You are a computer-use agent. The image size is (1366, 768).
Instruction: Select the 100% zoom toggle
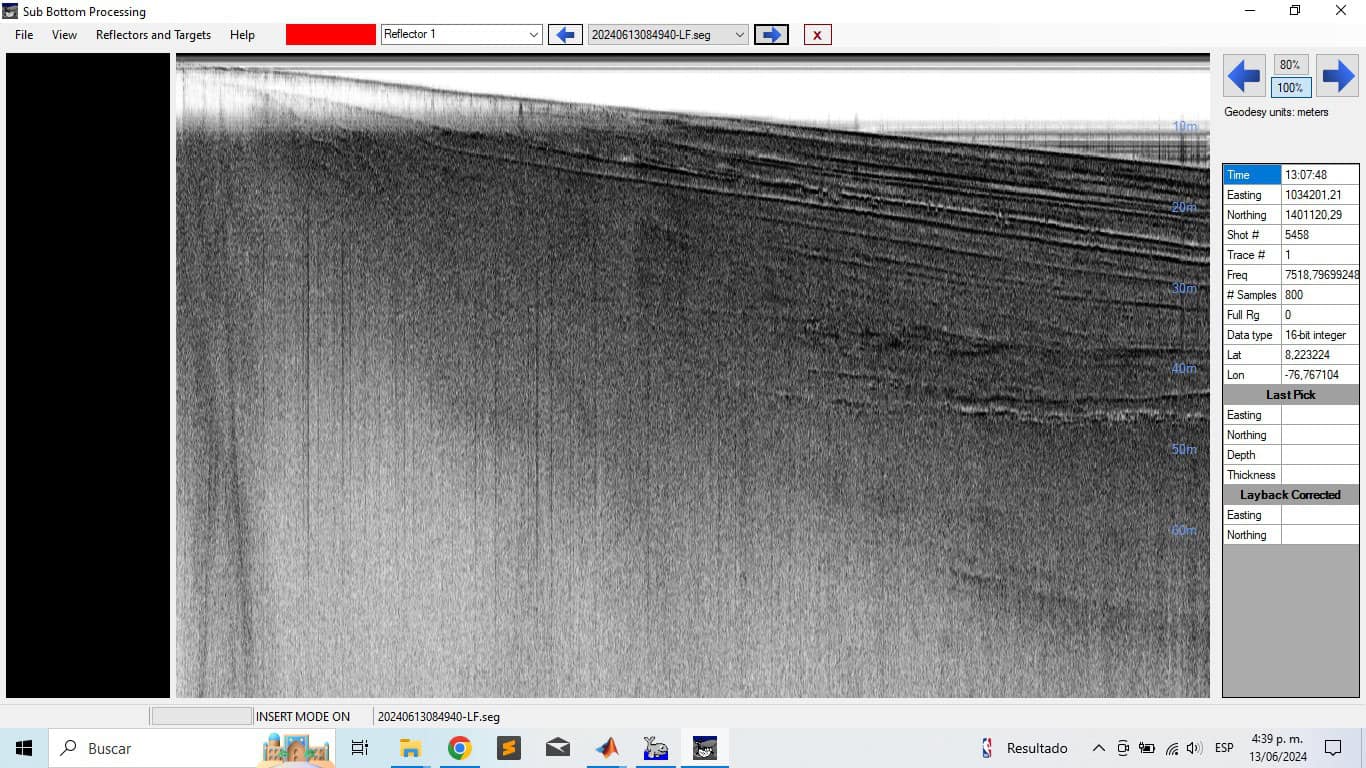[x=1290, y=88]
